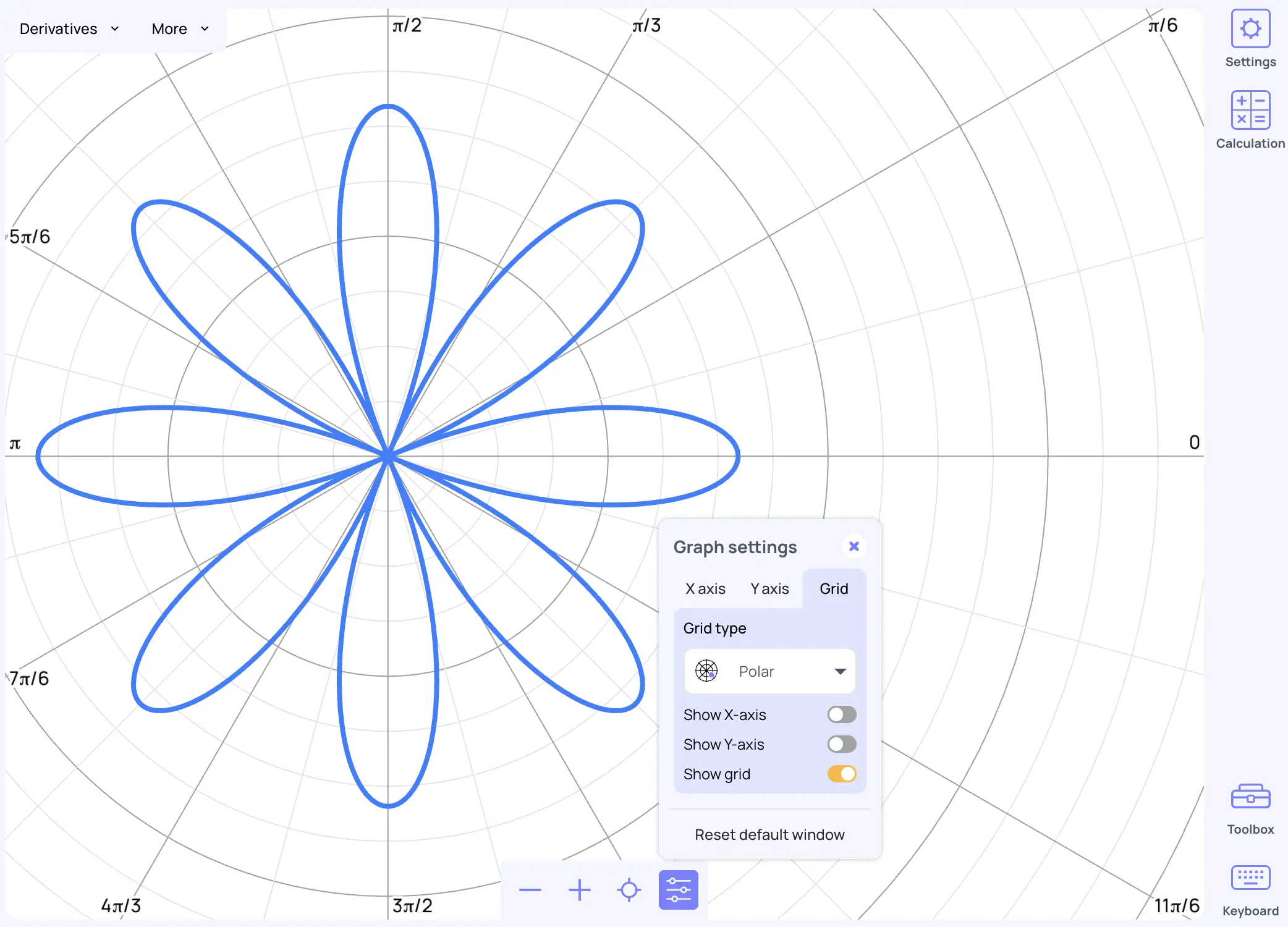1288x927 pixels.
Task: Click the π/6 angle label
Action: (x=1163, y=25)
